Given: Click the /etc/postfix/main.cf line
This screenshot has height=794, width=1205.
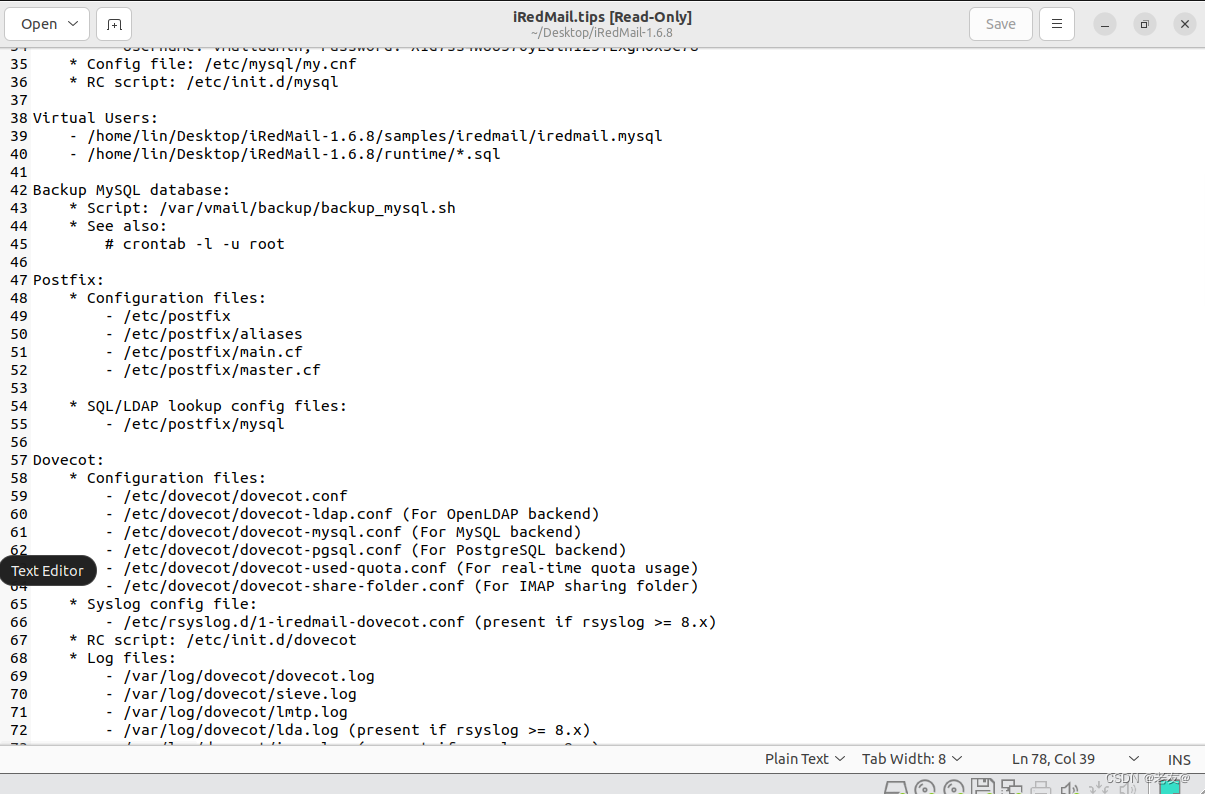Looking at the screenshot, I should point(203,352).
